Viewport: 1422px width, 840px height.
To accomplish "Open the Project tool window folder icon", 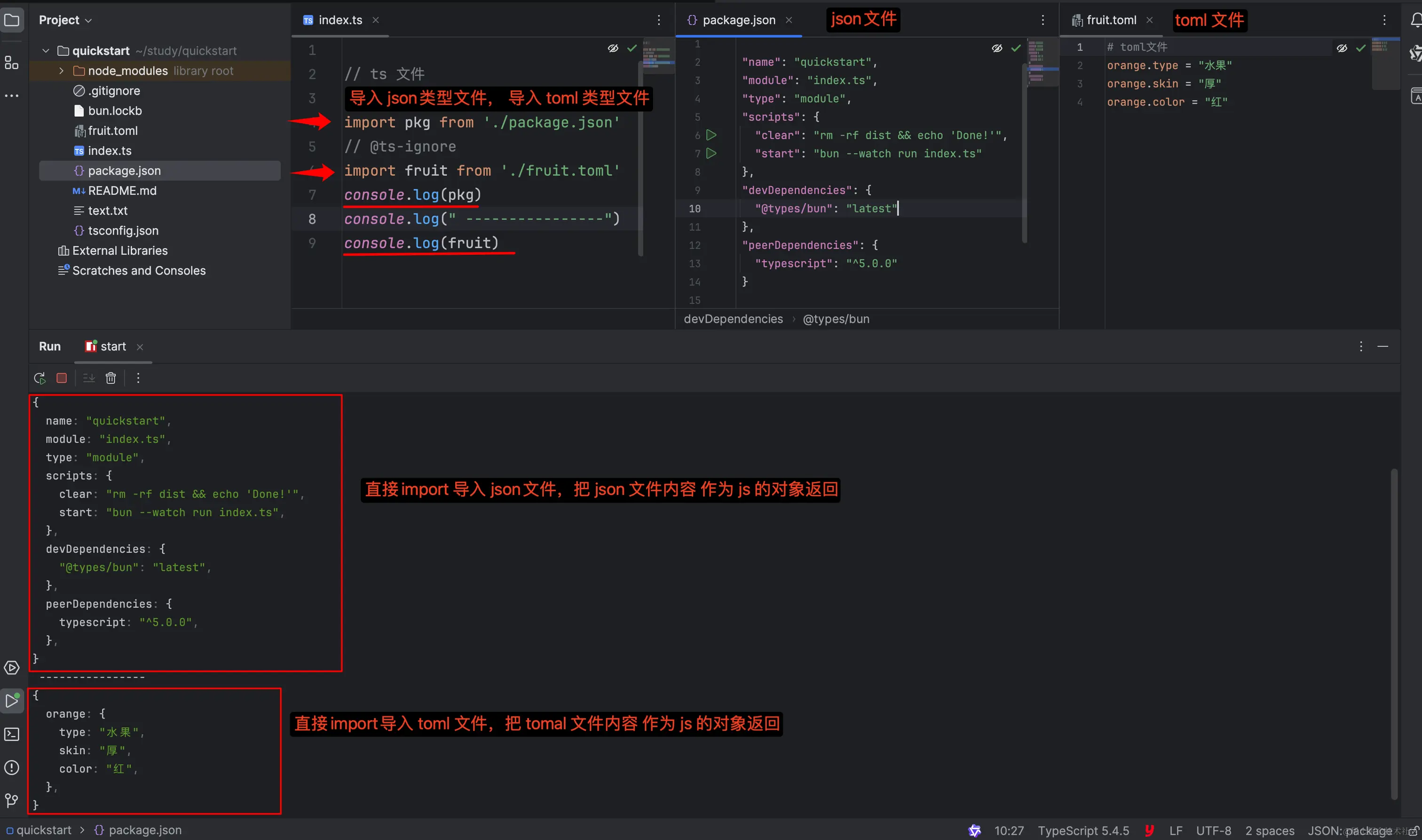I will click(12, 20).
